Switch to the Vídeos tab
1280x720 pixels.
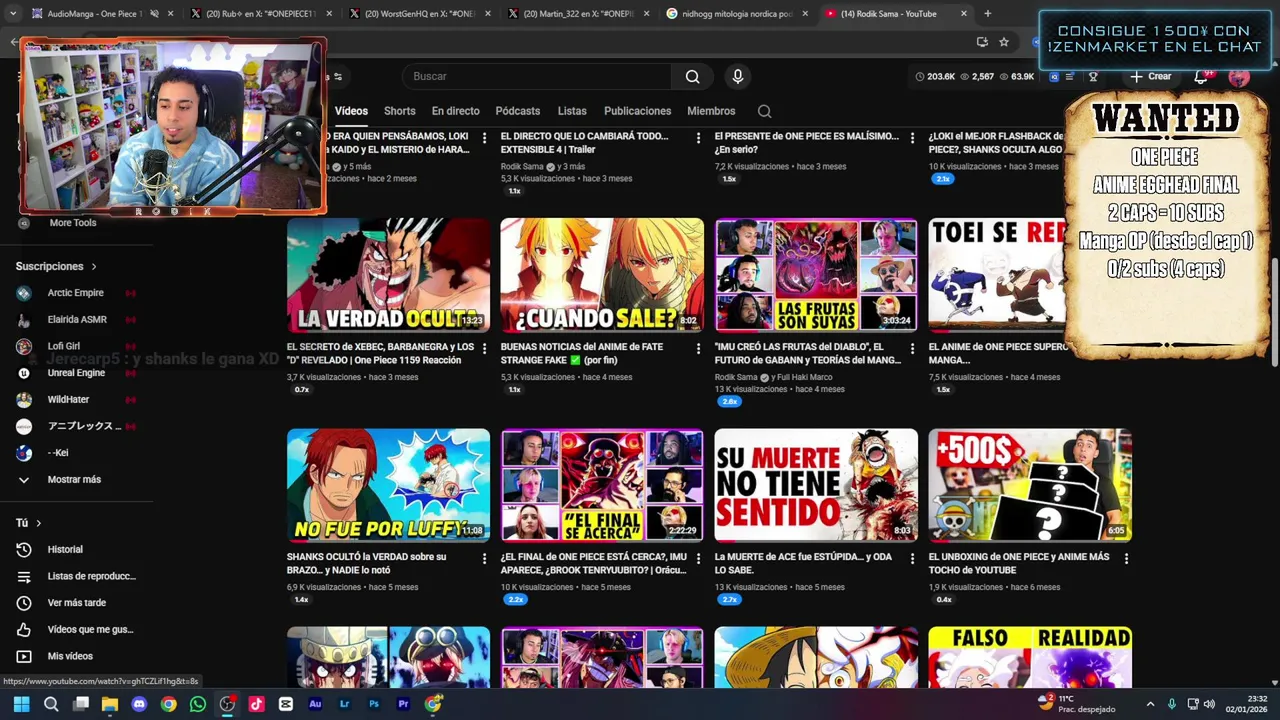pyautogui.click(x=351, y=111)
